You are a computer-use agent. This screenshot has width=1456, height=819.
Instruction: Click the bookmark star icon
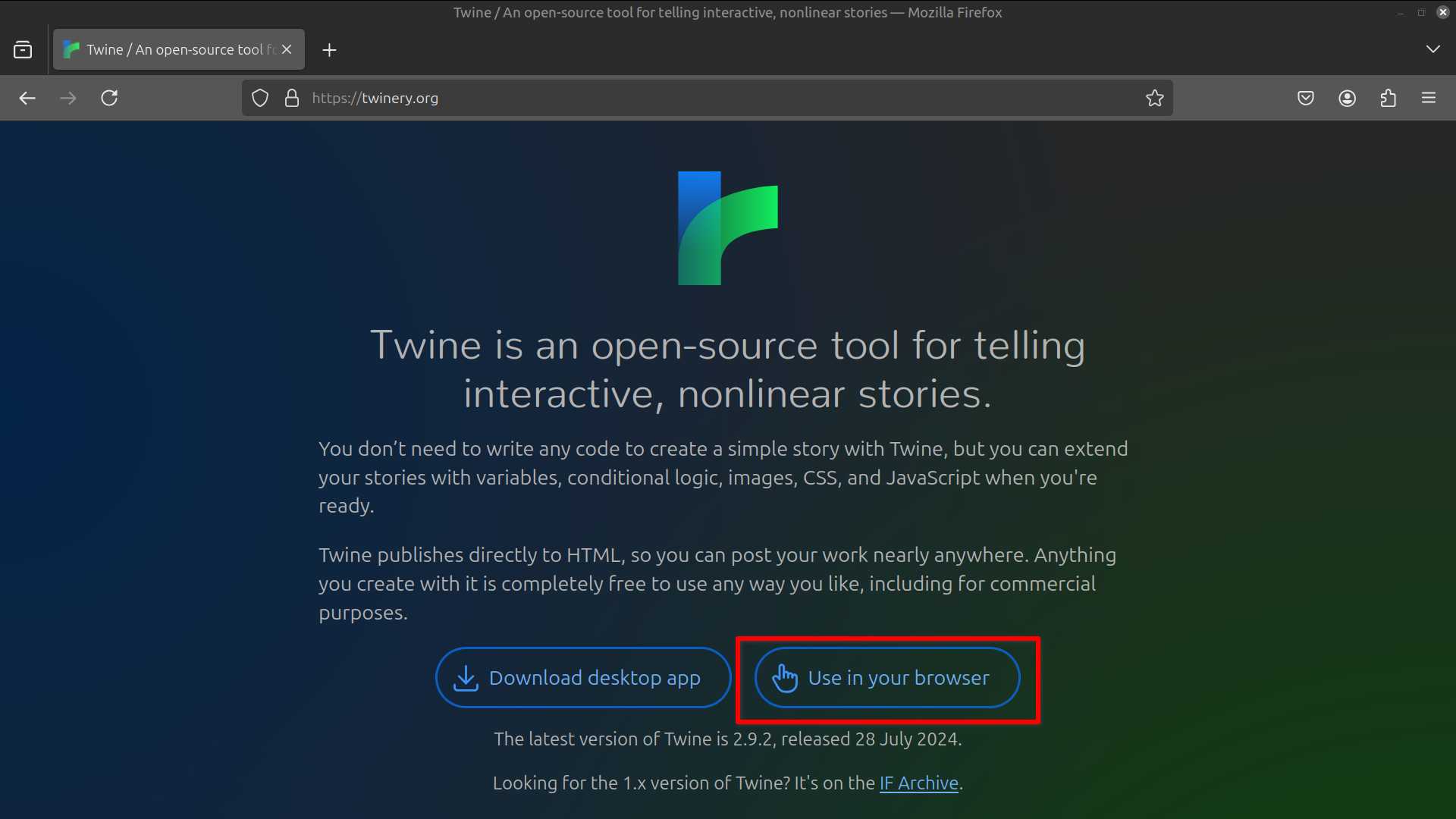1155,98
